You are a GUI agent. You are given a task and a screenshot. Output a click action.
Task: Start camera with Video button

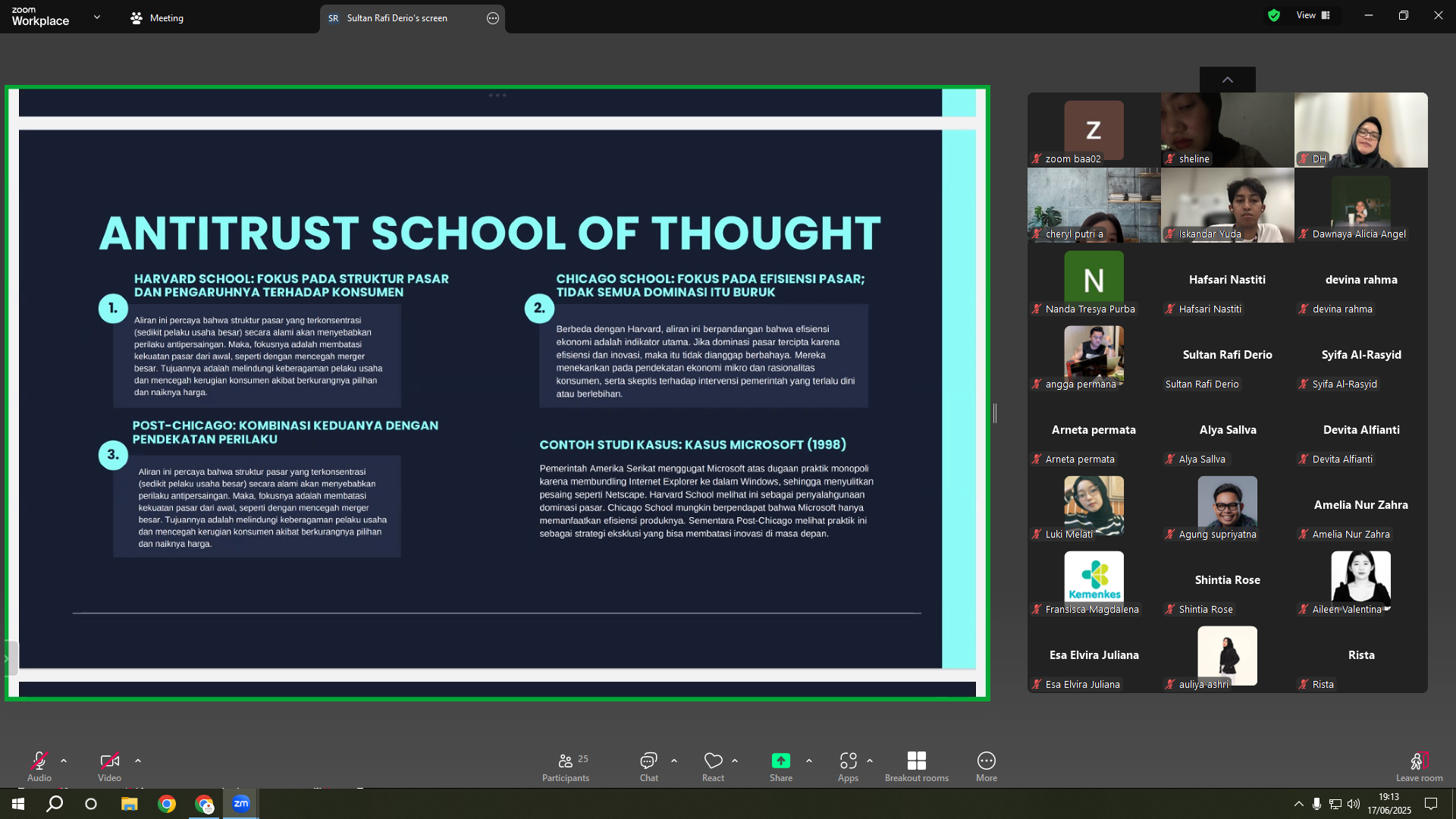coord(109,766)
